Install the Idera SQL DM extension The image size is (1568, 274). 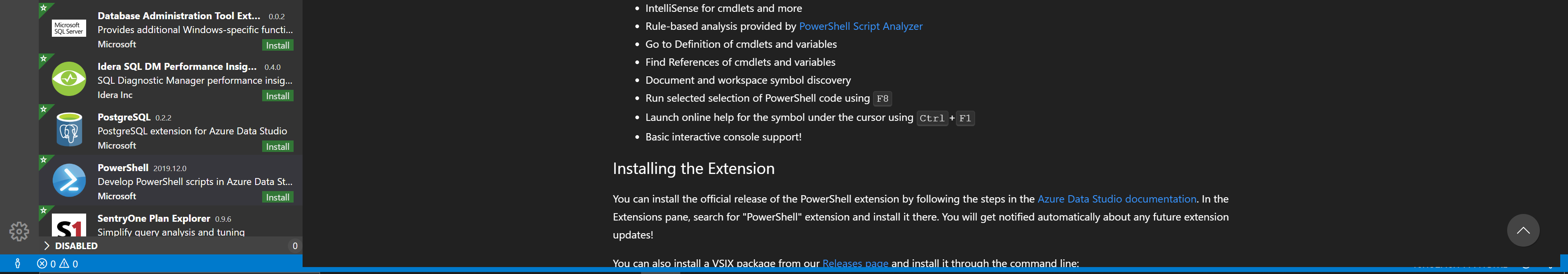[278, 96]
